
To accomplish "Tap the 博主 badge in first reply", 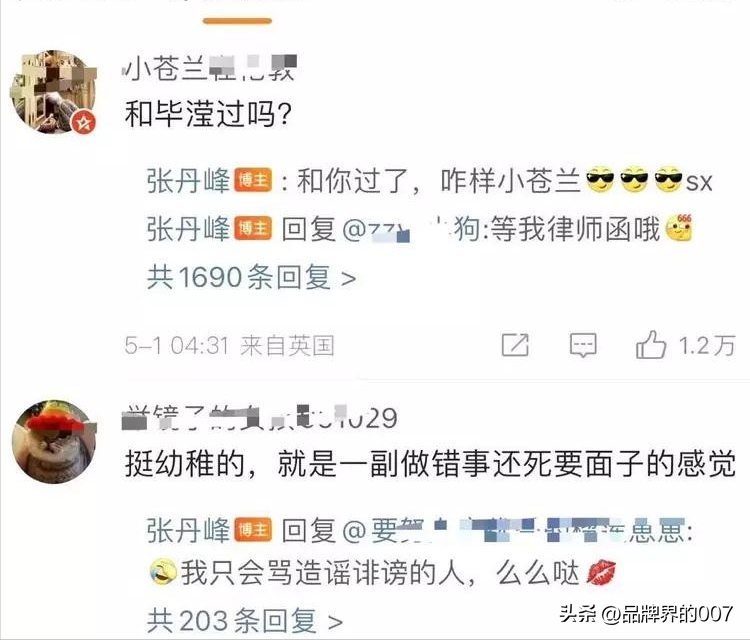I will point(253,181).
